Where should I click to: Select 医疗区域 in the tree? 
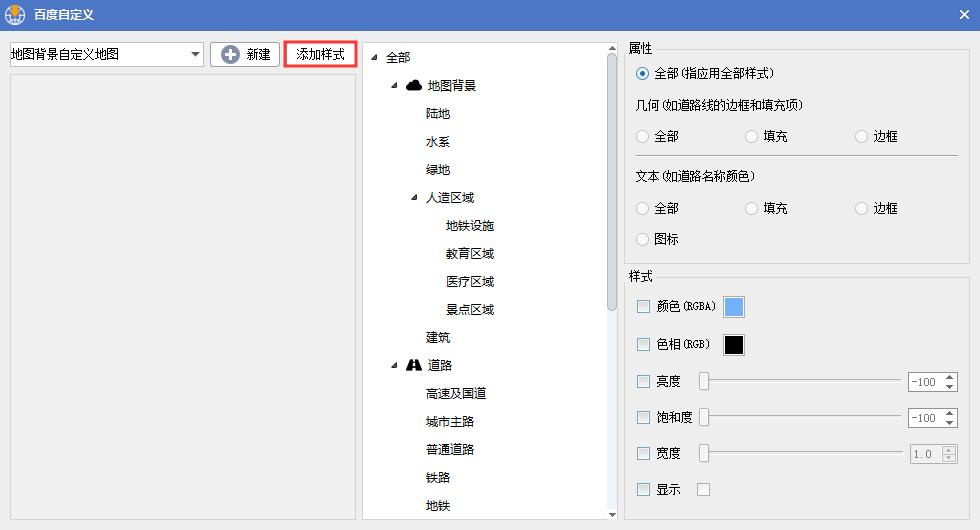pos(470,281)
